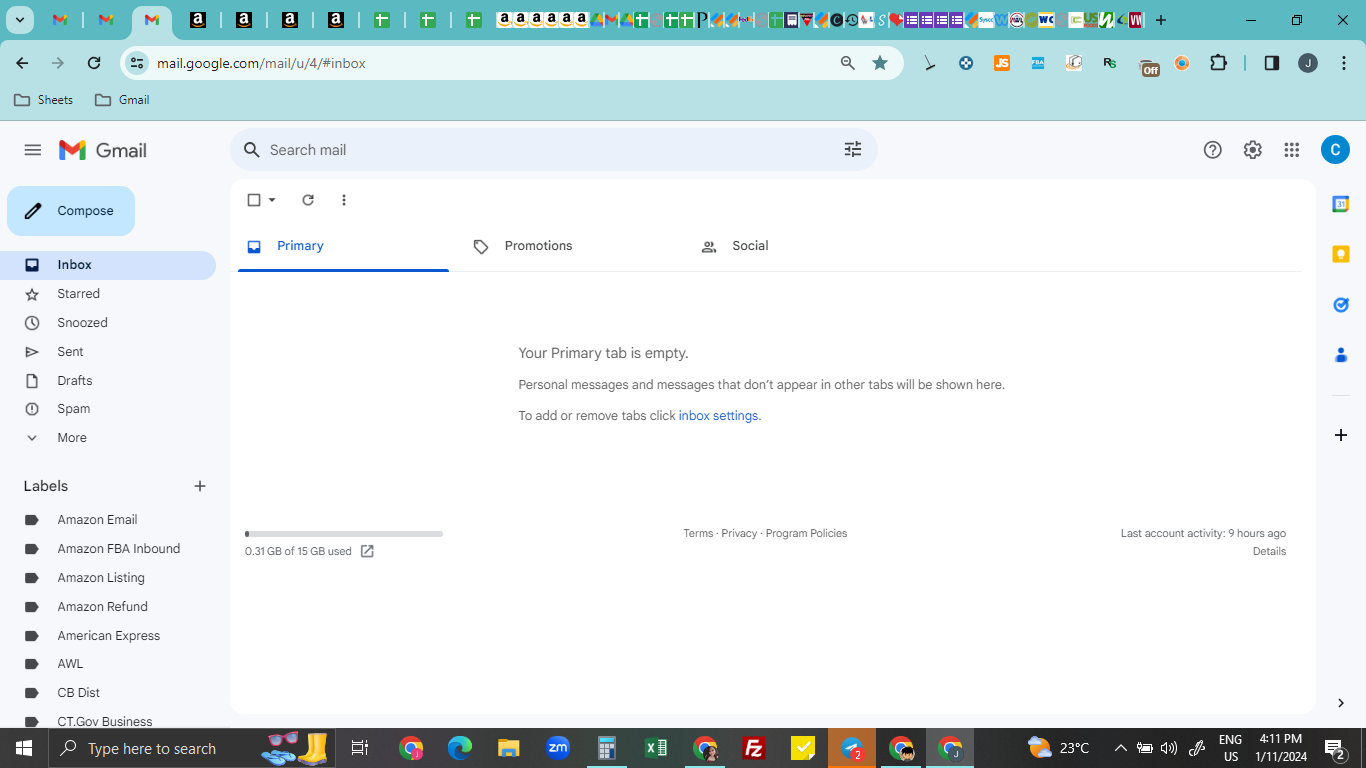Open Excel from the taskbar
1366x768 pixels.
click(656, 748)
